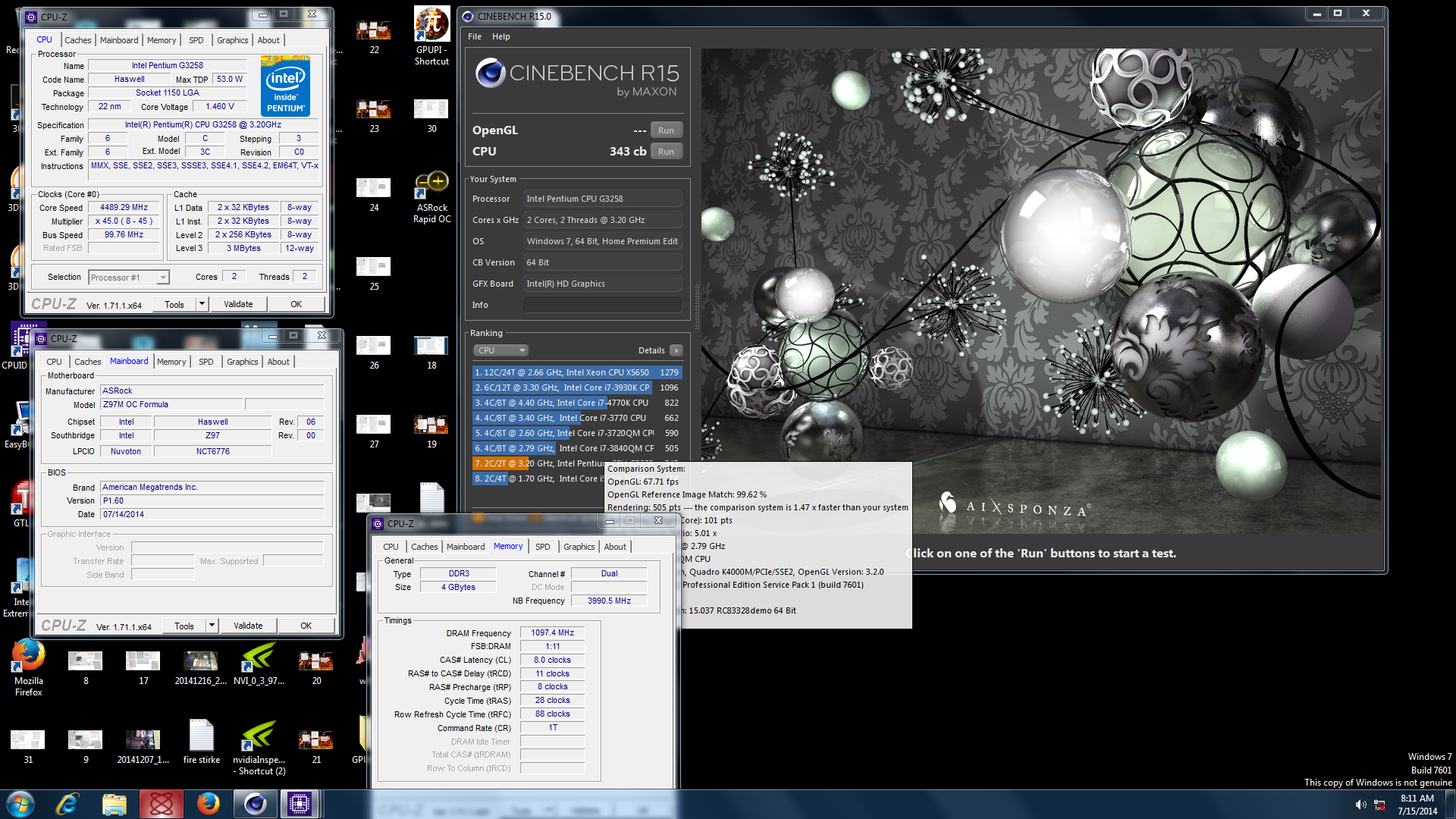Click the volume speaker tray icon
The width and height of the screenshot is (1456, 819).
[1361, 805]
